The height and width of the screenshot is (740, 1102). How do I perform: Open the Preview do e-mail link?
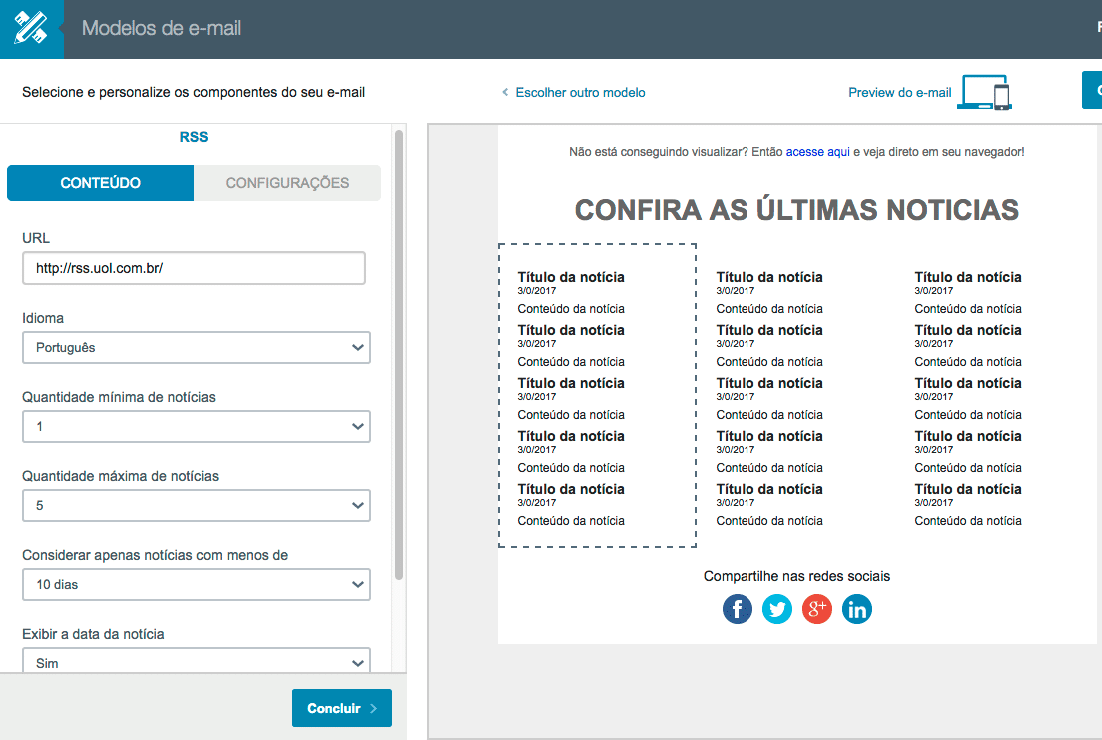[x=899, y=93]
